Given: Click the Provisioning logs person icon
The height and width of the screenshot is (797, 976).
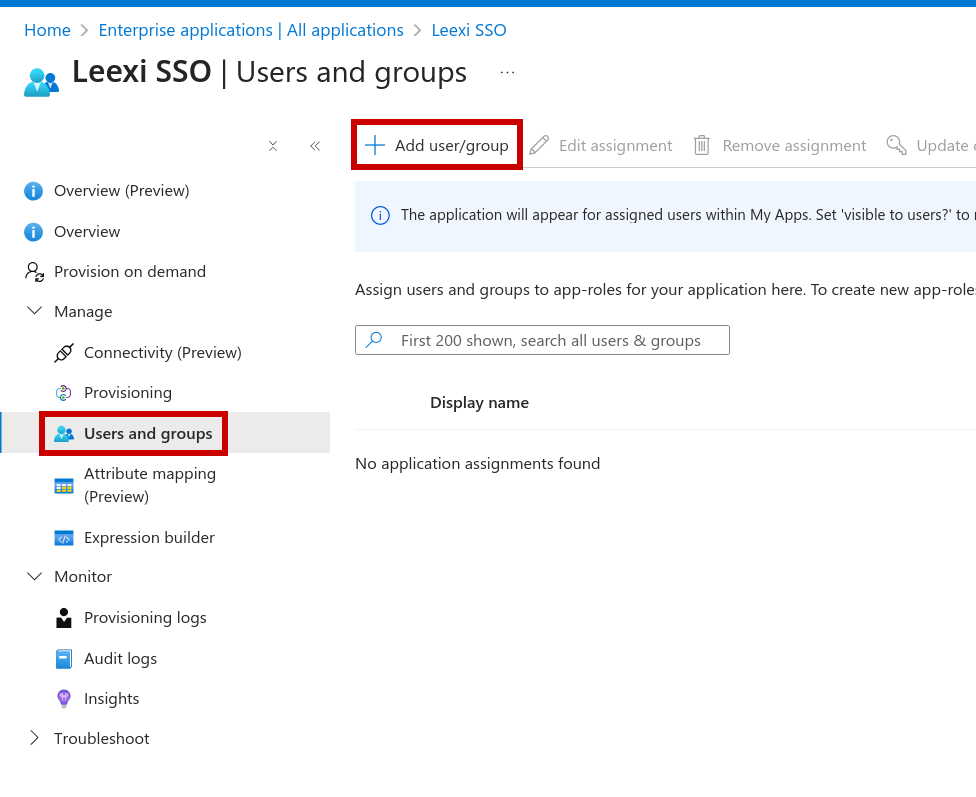Looking at the screenshot, I should [x=63, y=618].
